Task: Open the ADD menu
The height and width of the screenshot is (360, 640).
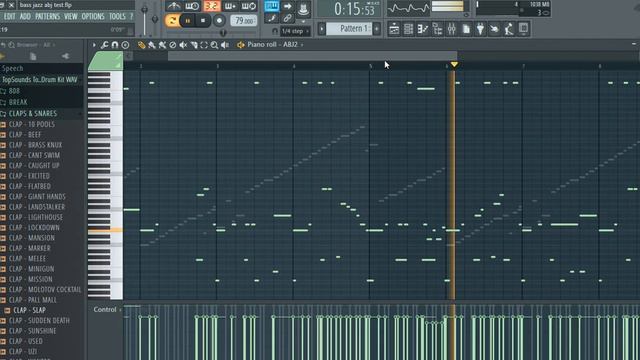Action: tap(25, 17)
